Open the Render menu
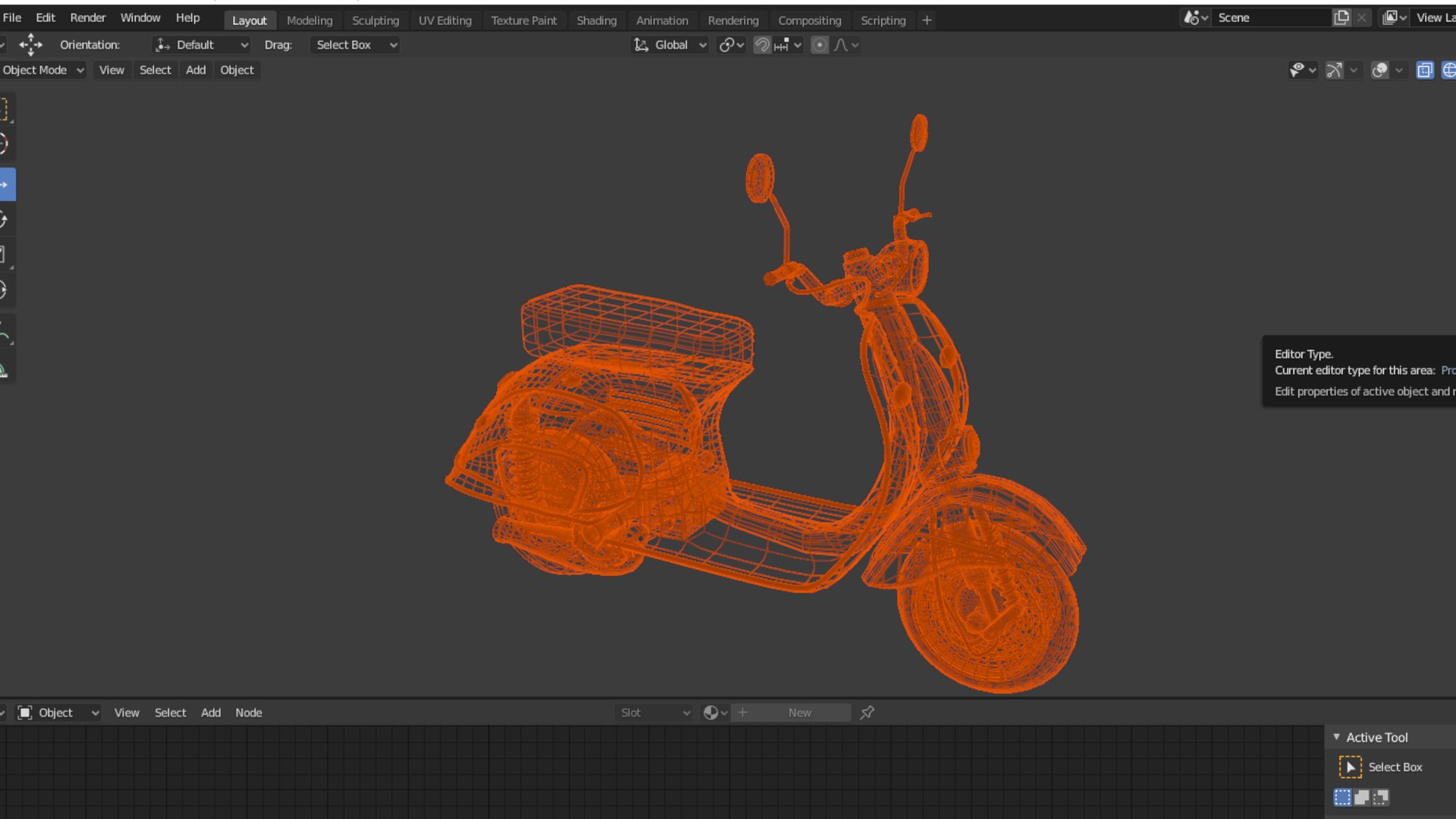This screenshot has height=819, width=1456. [x=88, y=17]
